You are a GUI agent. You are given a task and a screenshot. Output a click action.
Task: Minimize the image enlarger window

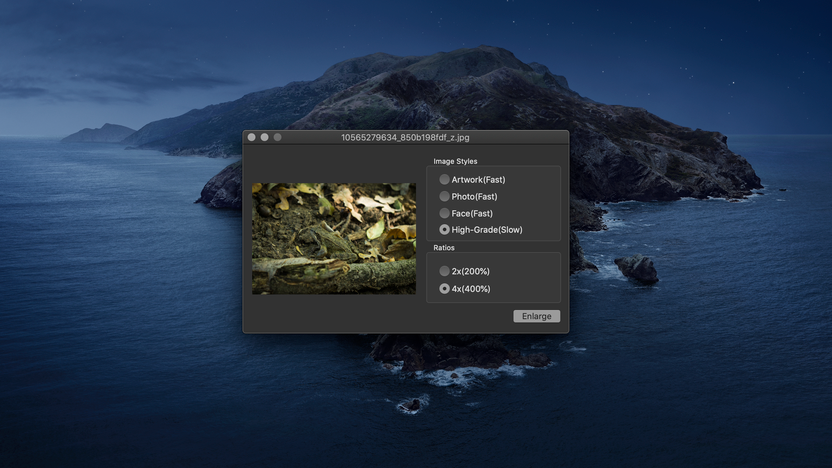tap(264, 137)
